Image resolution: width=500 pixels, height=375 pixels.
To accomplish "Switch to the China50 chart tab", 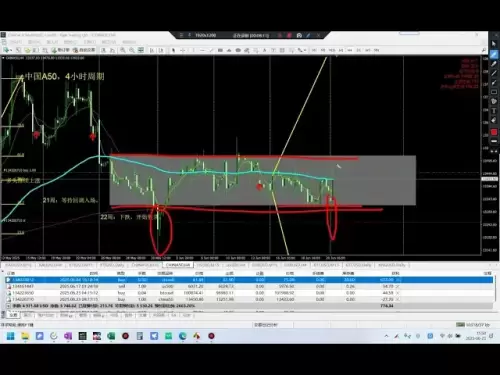I will pyautogui.click(x=178, y=265).
